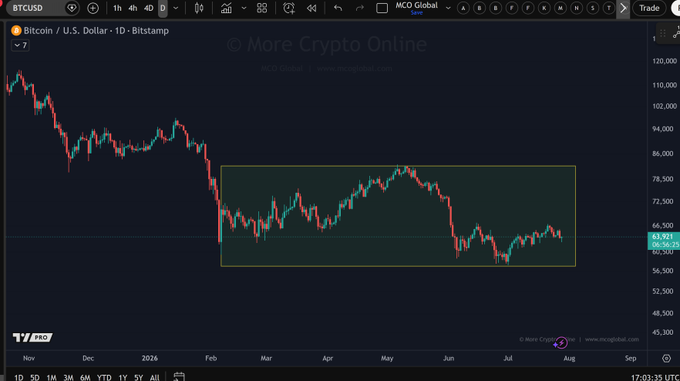Click the N quick-access circle button

[576, 8]
